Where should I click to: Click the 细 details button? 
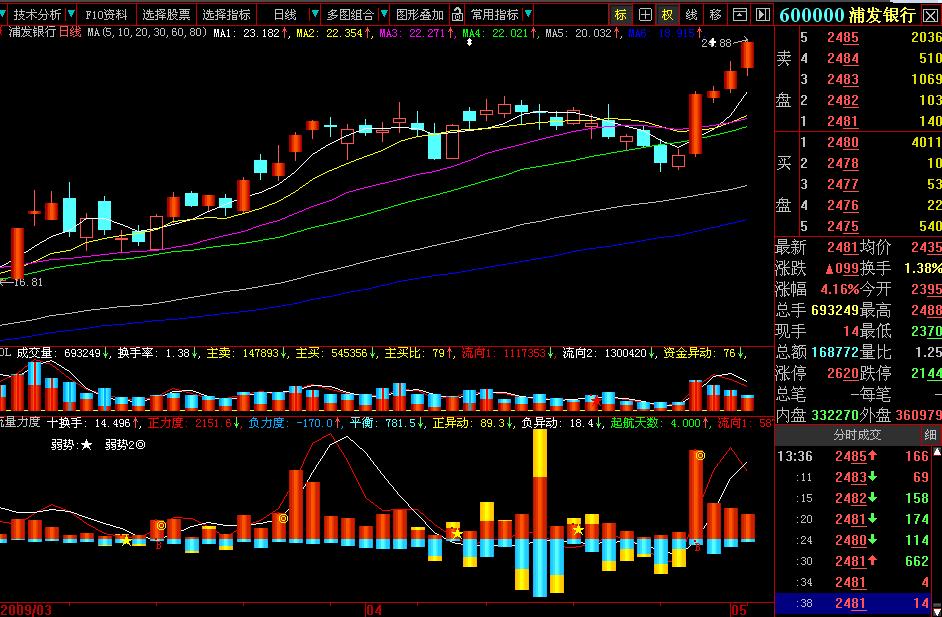pyautogui.click(x=930, y=435)
